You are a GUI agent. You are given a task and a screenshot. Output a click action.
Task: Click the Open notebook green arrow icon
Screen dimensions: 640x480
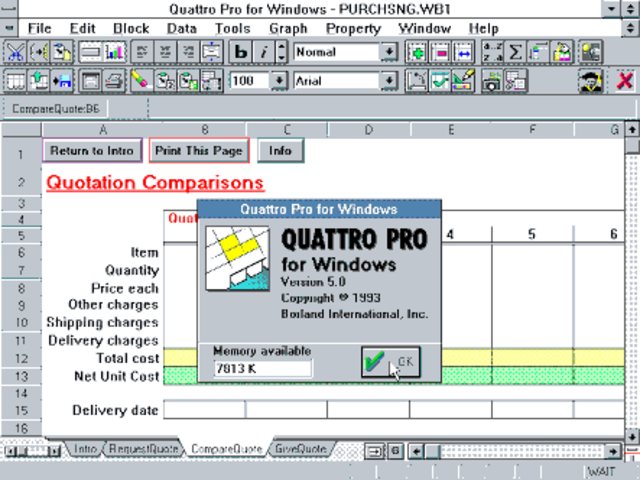(x=38, y=81)
